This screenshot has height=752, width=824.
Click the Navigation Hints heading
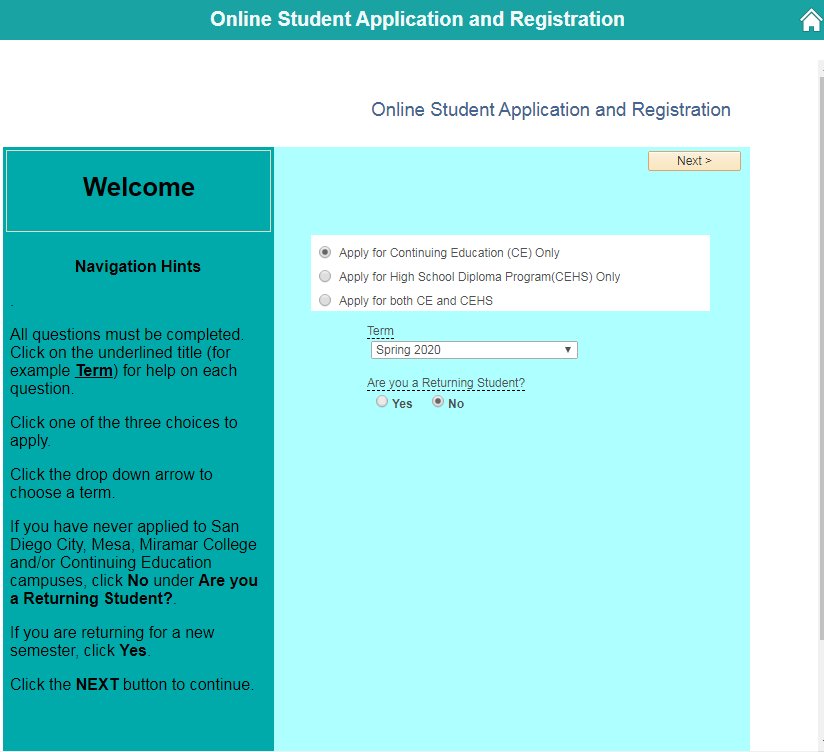click(138, 267)
